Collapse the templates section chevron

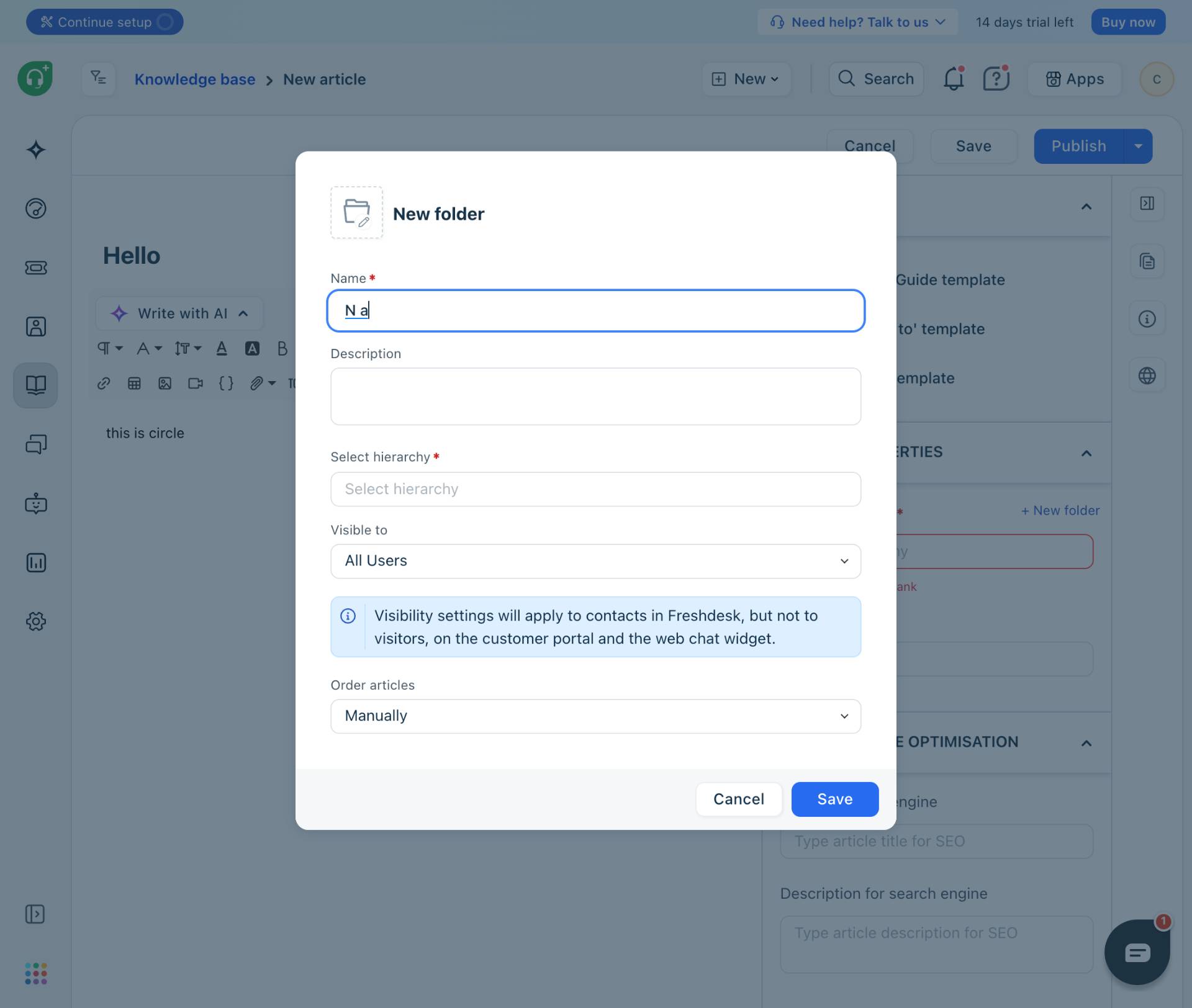pyautogui.click(x=1086, y=207)
